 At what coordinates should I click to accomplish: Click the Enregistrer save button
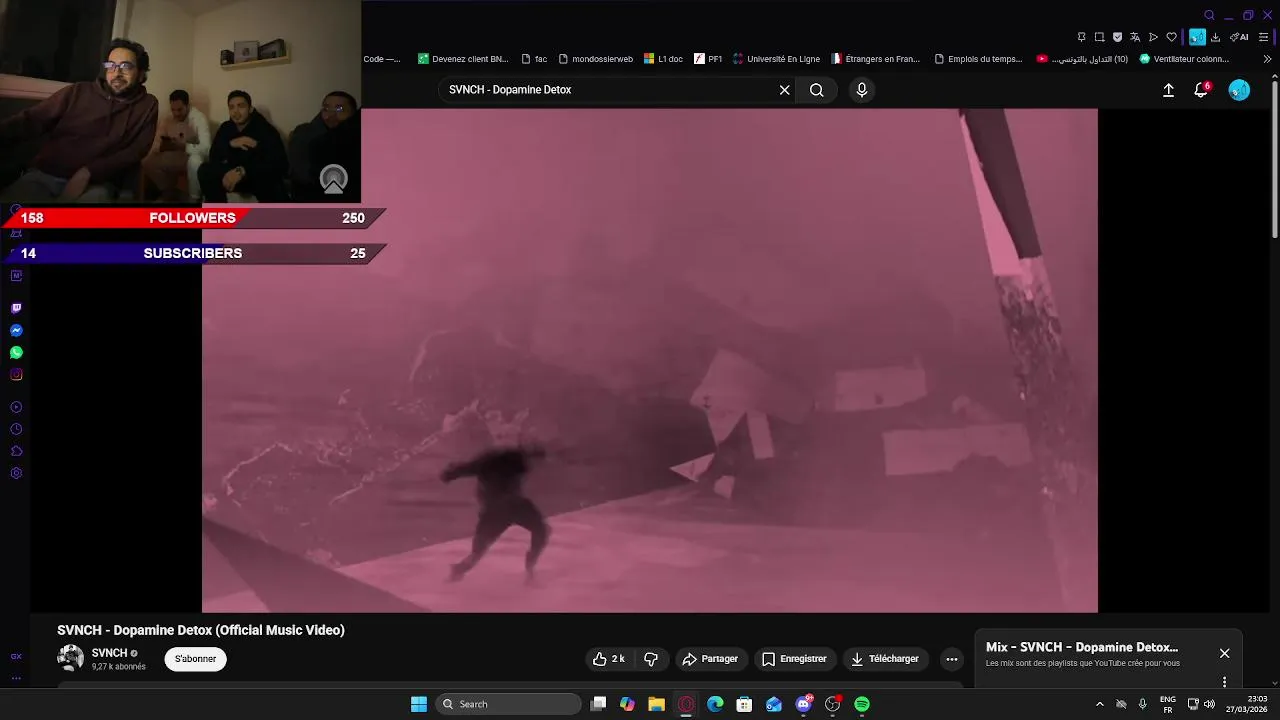point(794,659)
